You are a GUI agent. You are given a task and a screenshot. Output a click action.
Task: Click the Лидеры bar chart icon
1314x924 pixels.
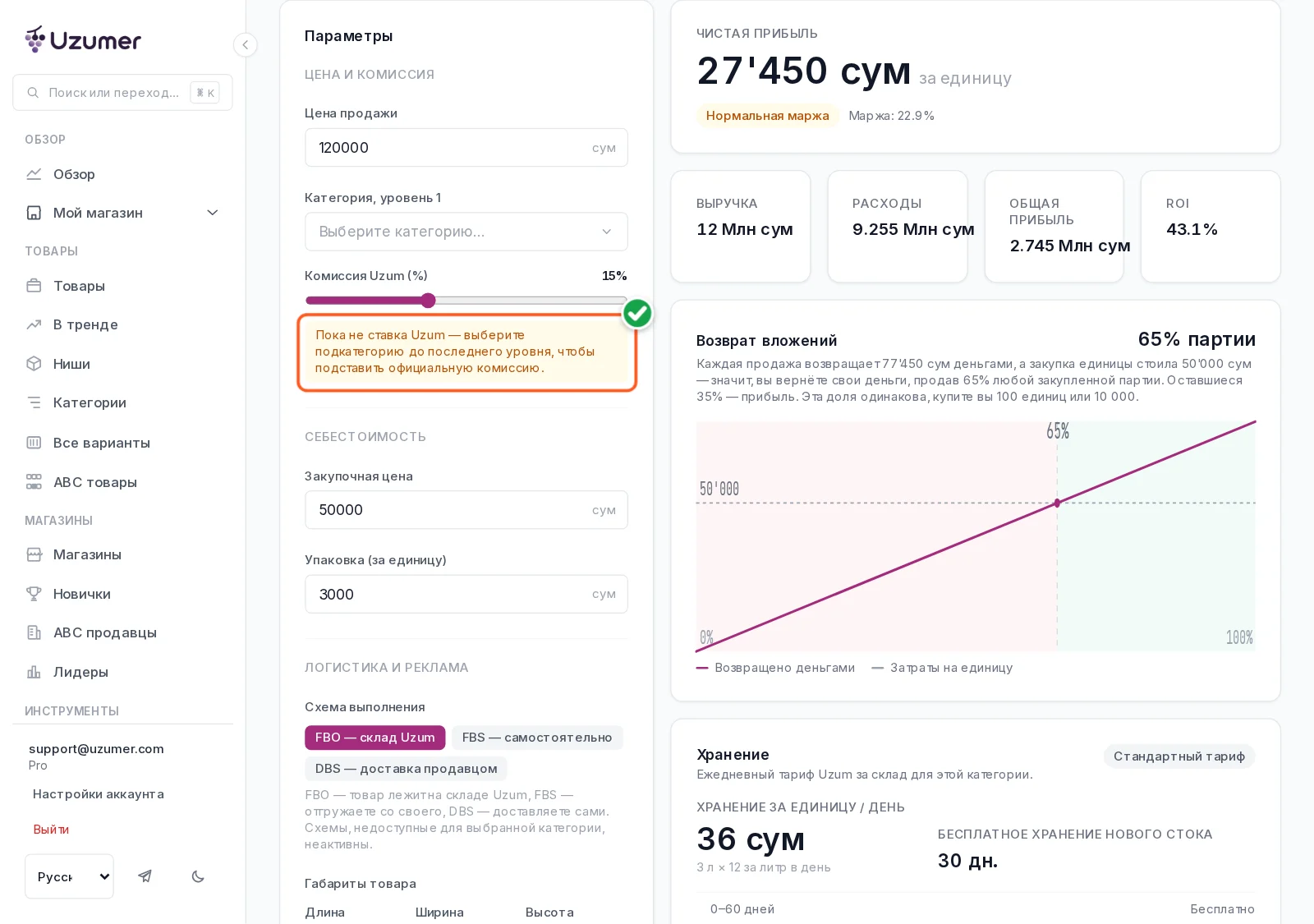pyautogui.click(x=34, y=672)
